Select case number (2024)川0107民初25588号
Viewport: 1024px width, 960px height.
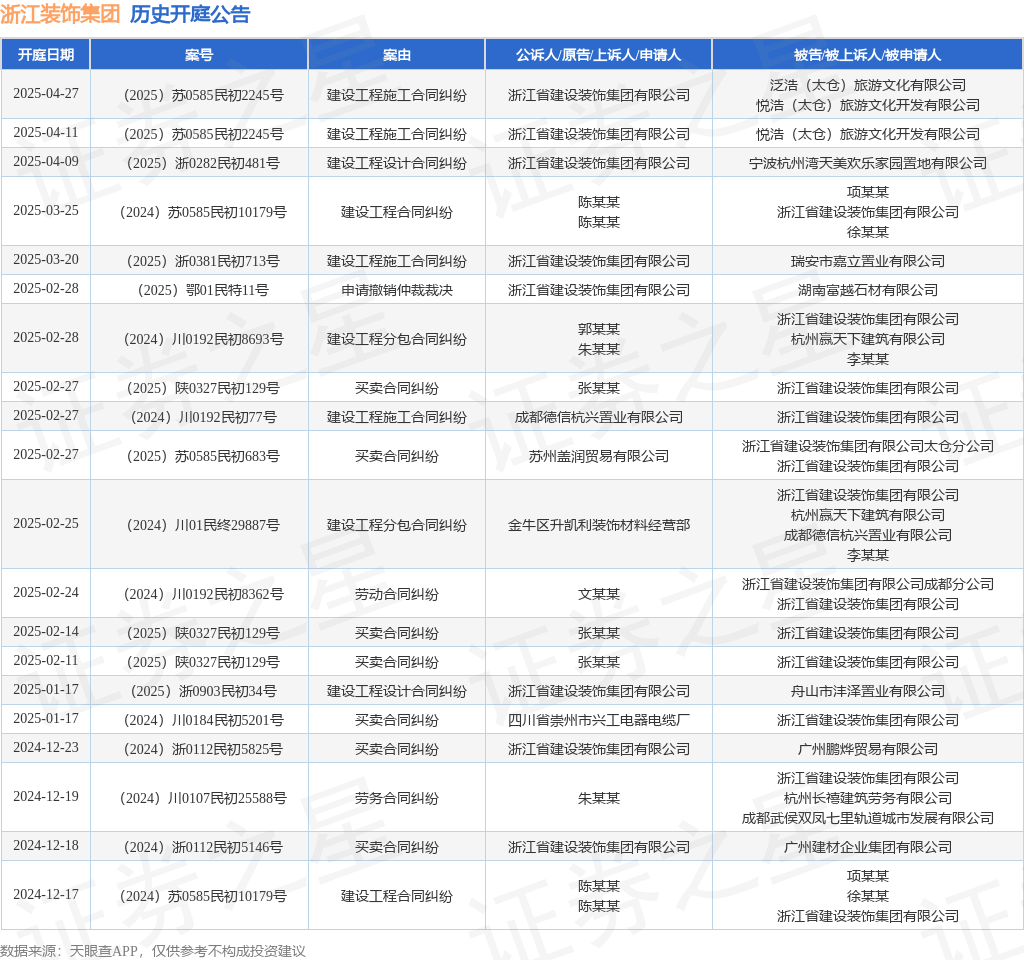coord(203,798)
